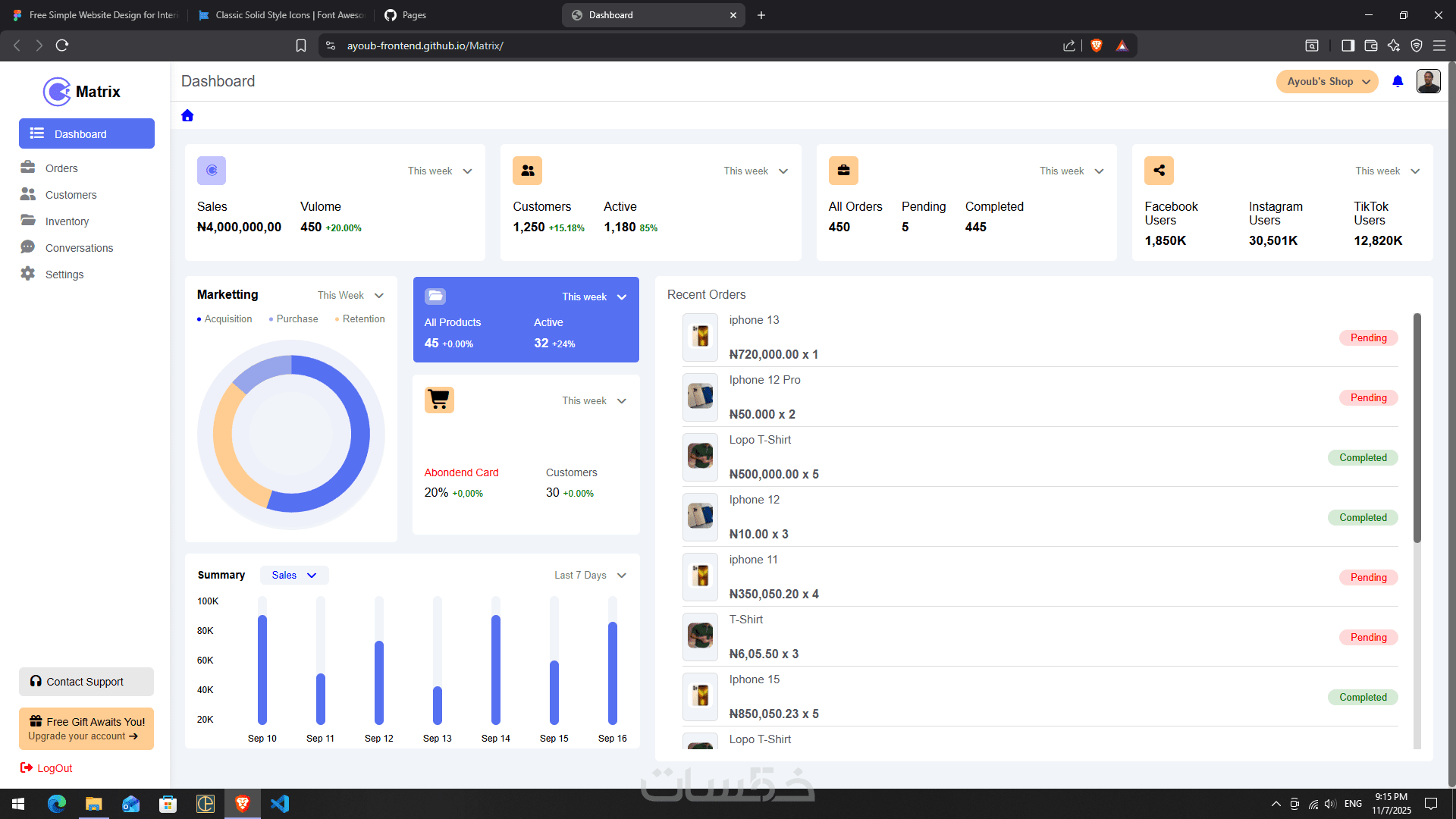Screen dimensions: 1456x819
Task: Open Inventory from the sidebar
Action: pos(67,221)
